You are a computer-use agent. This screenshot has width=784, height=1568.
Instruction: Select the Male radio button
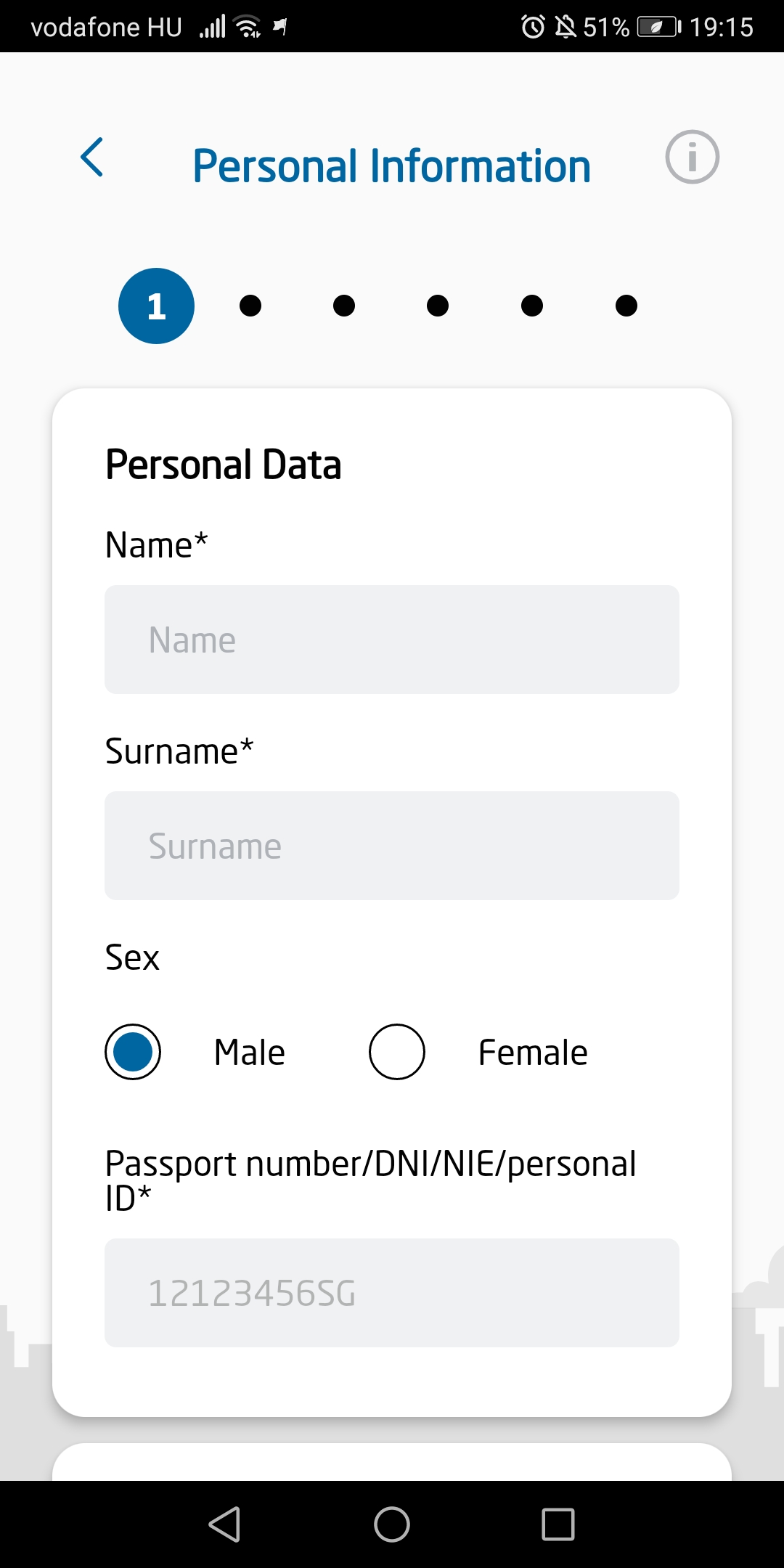click(x=133, y=1052)
